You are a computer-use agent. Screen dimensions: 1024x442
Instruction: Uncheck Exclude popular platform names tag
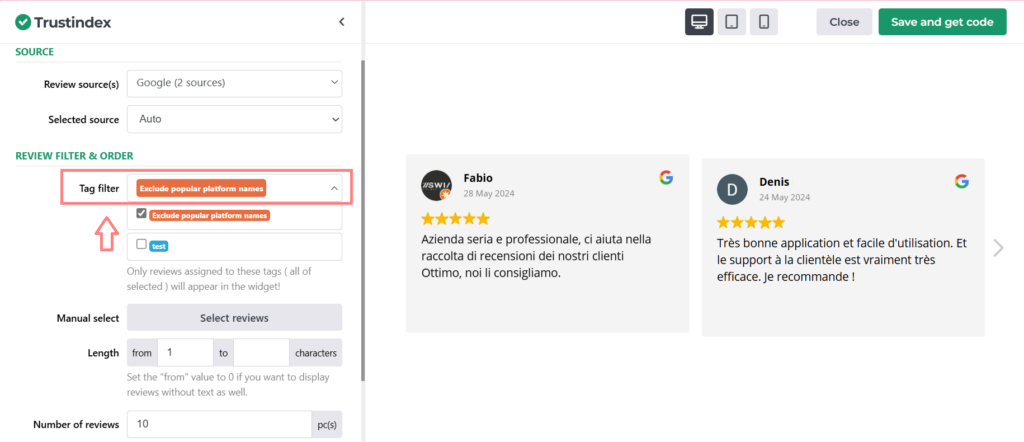click(x=142, y=213)
